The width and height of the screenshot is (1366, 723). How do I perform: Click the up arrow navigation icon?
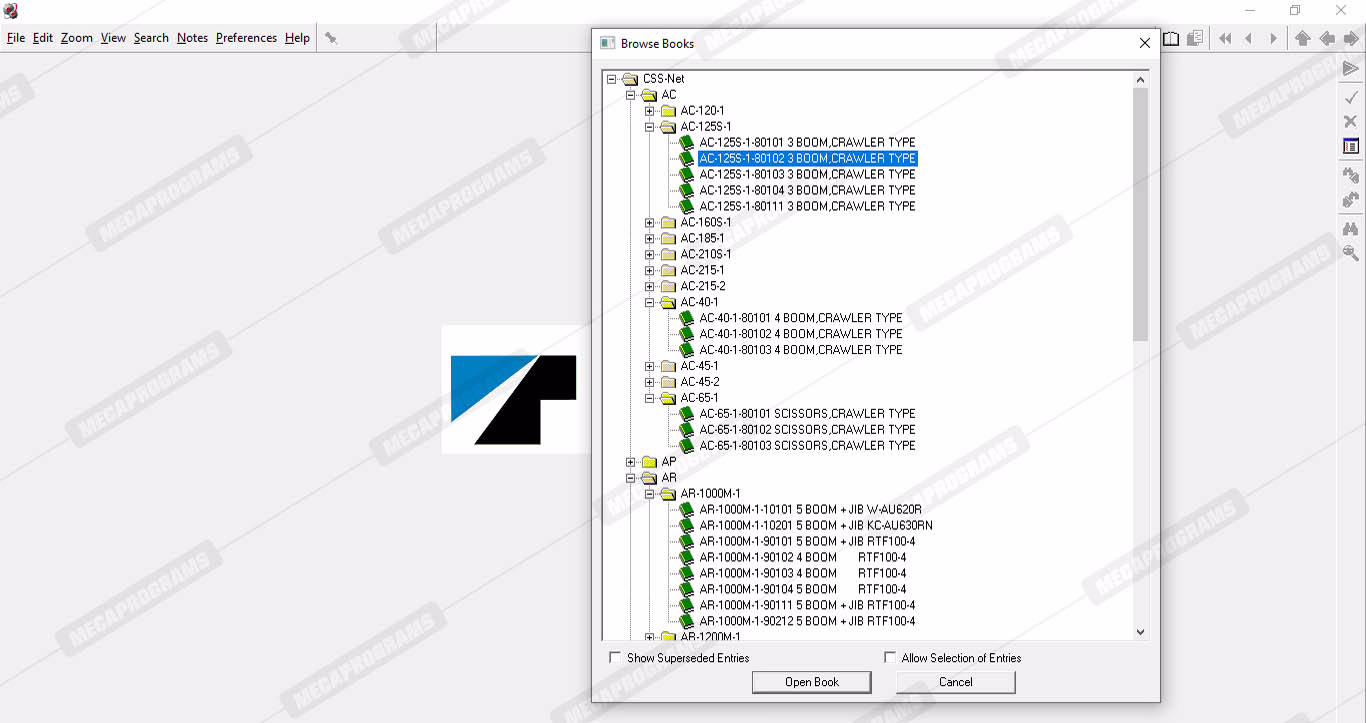(x=1302, y=38)
